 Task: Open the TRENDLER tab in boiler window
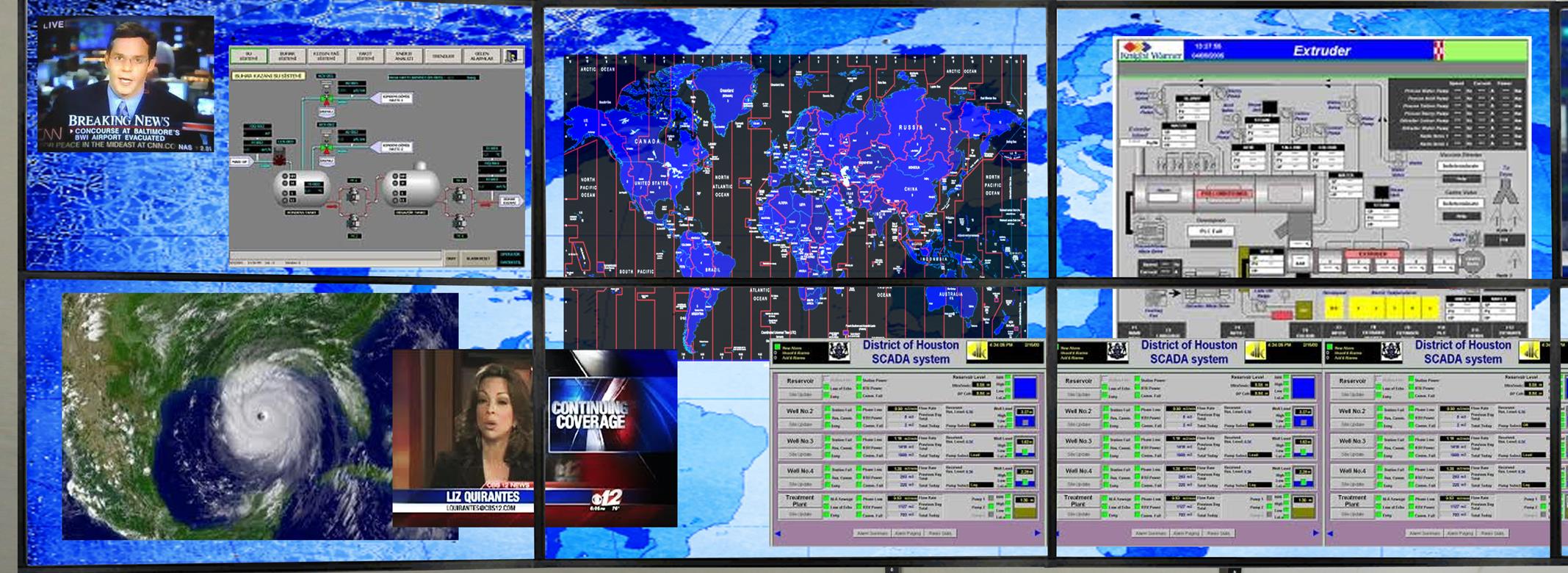[x=443, y=56]
